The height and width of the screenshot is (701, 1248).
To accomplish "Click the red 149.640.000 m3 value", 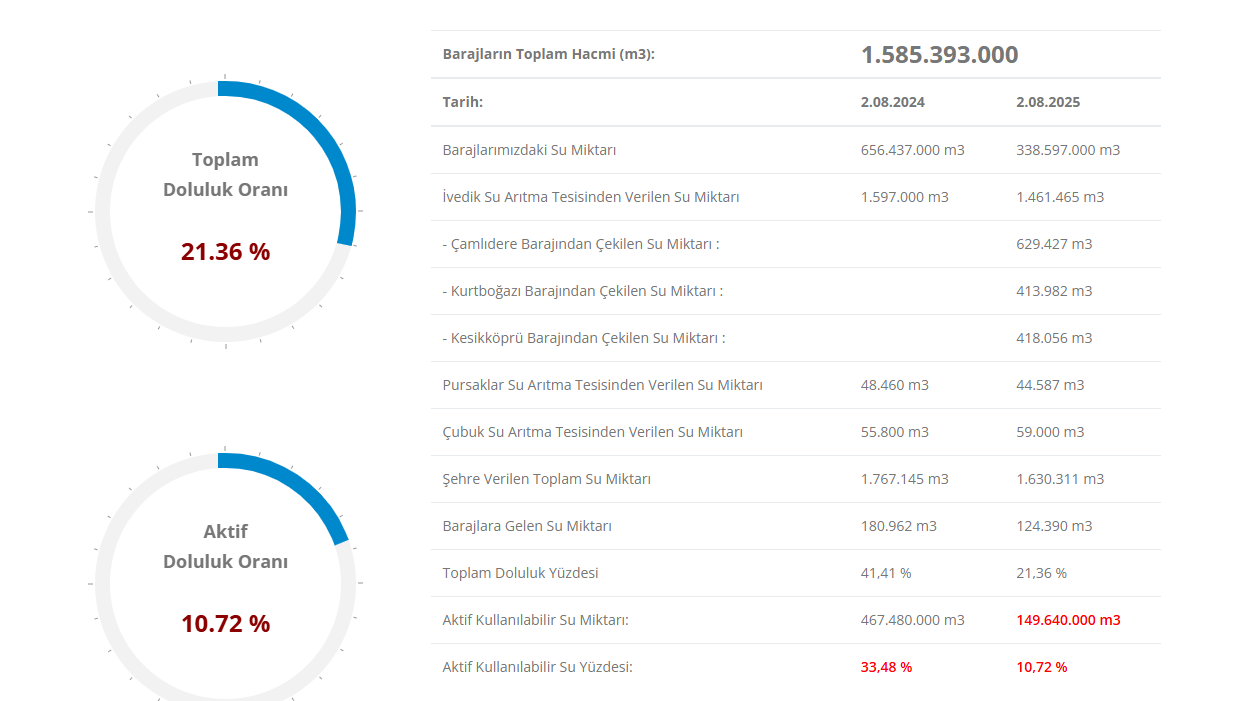I will 1068,620.
